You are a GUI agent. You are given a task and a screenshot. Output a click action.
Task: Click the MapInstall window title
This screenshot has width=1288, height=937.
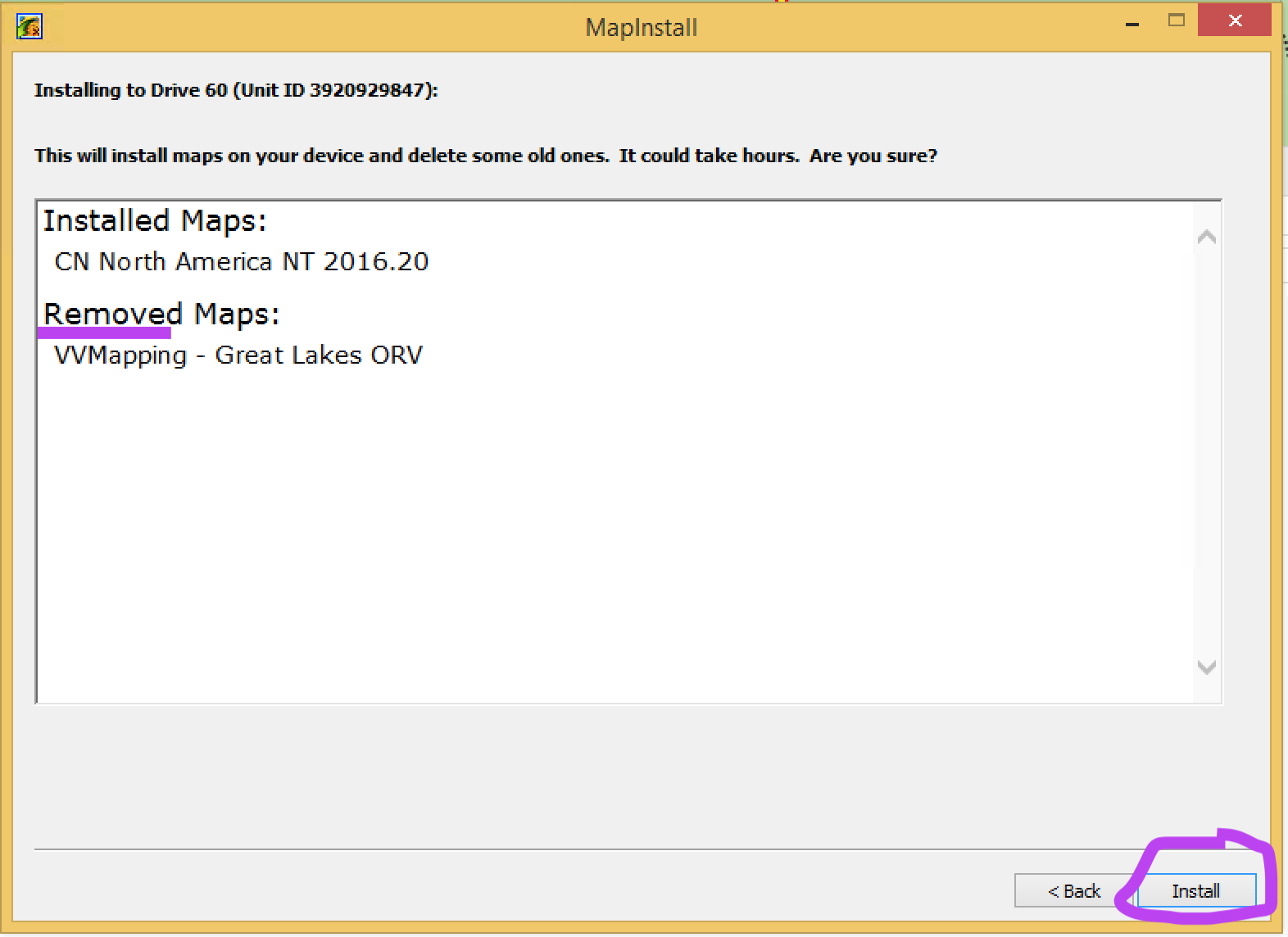click(642, 27)
